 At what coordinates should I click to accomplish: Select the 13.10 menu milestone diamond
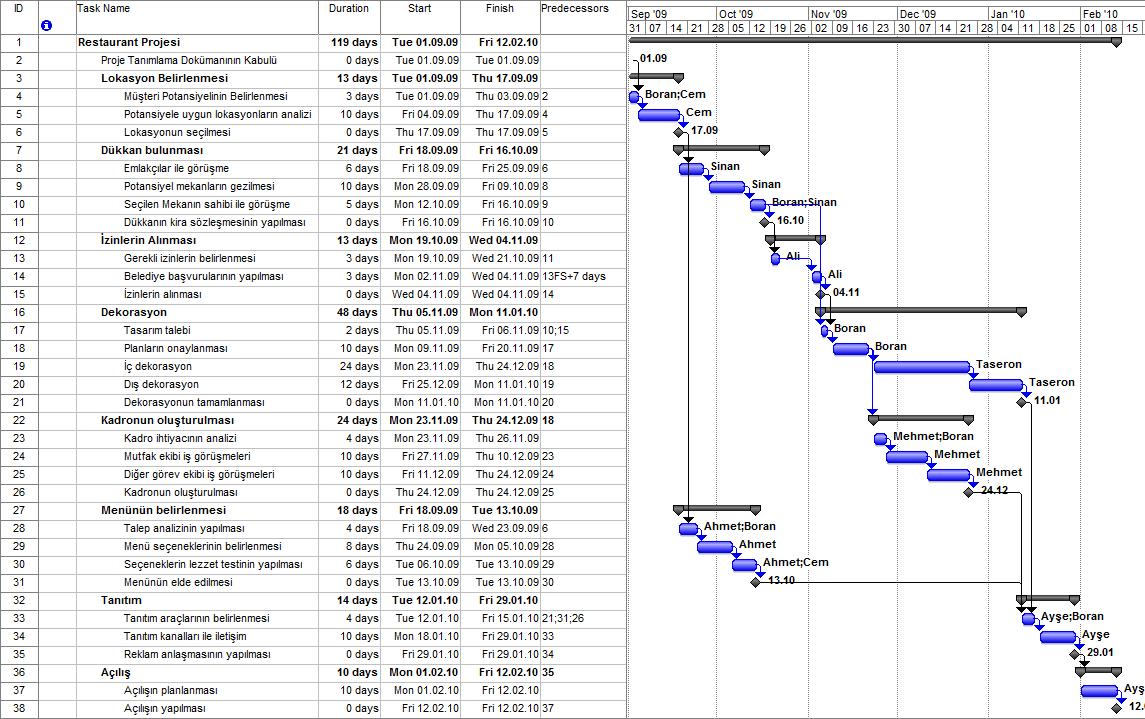756,582
